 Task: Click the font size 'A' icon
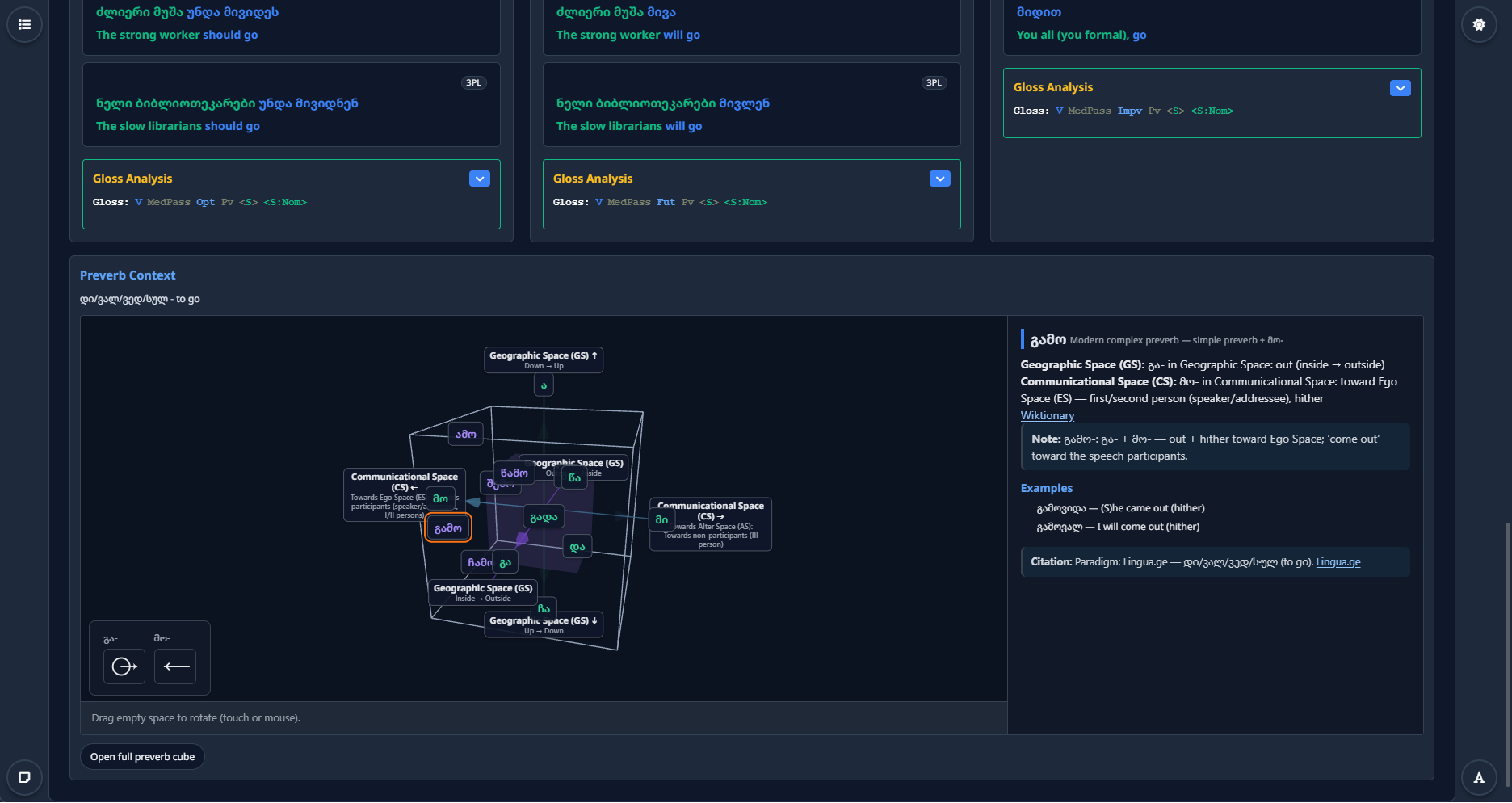pyautogui.click(x=1479, y=777)
